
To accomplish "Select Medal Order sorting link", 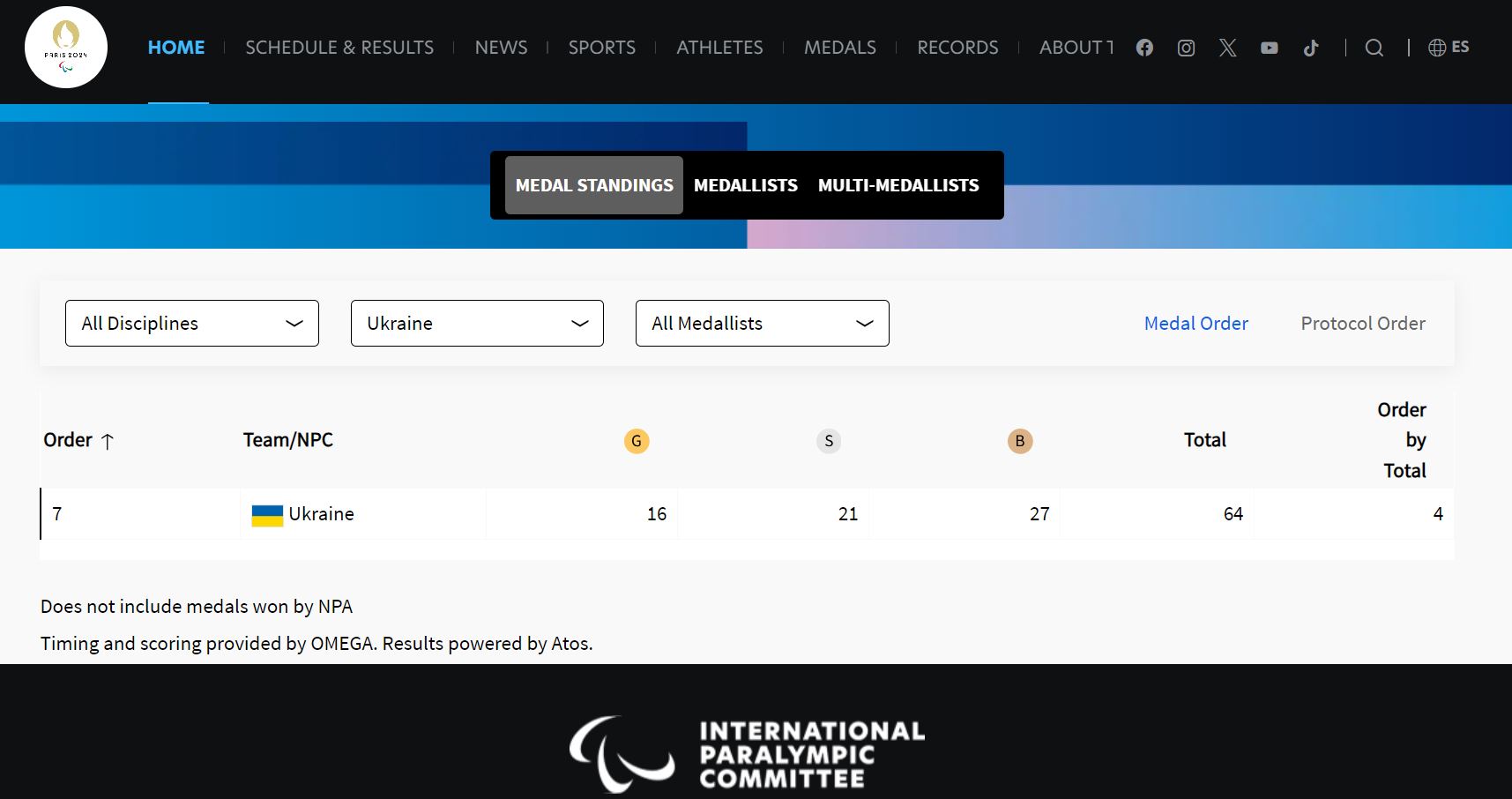I will (x=1195, y=324).
